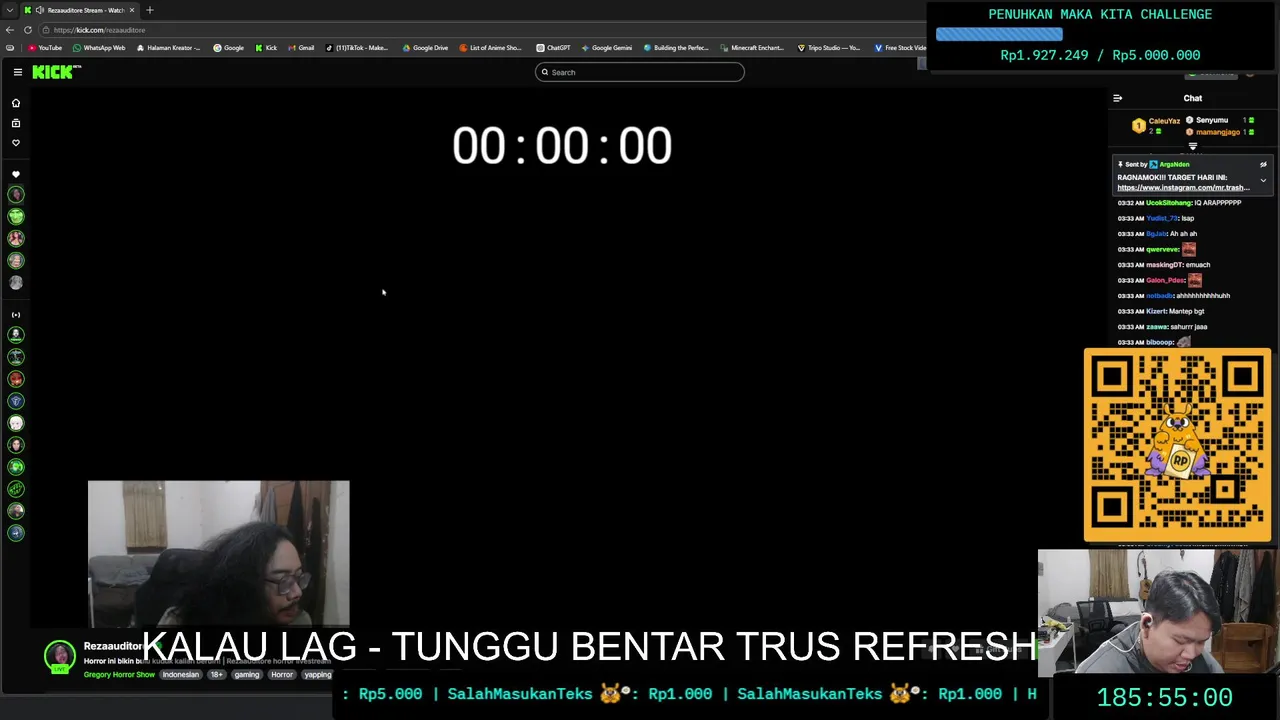Screen dimensions: 1280x720
Task: Open Google Drive bookmark
Action: 425,48
